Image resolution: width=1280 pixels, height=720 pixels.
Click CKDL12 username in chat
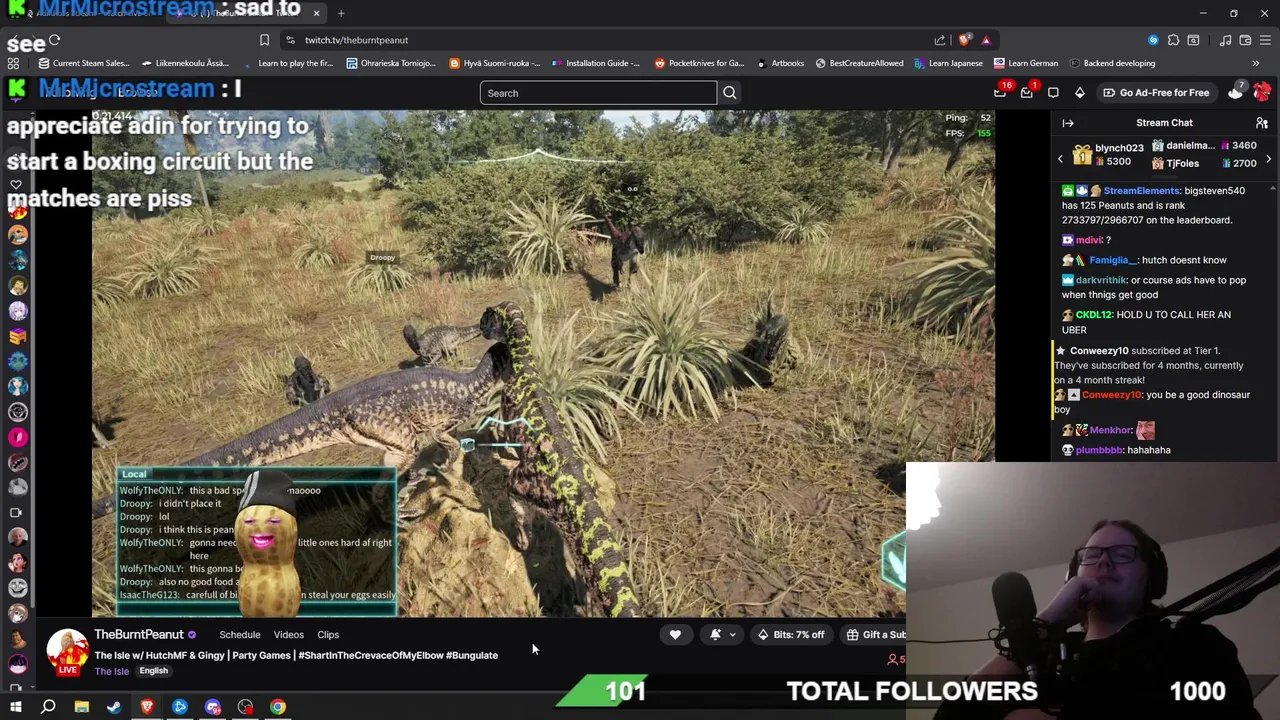(1094, 315)
